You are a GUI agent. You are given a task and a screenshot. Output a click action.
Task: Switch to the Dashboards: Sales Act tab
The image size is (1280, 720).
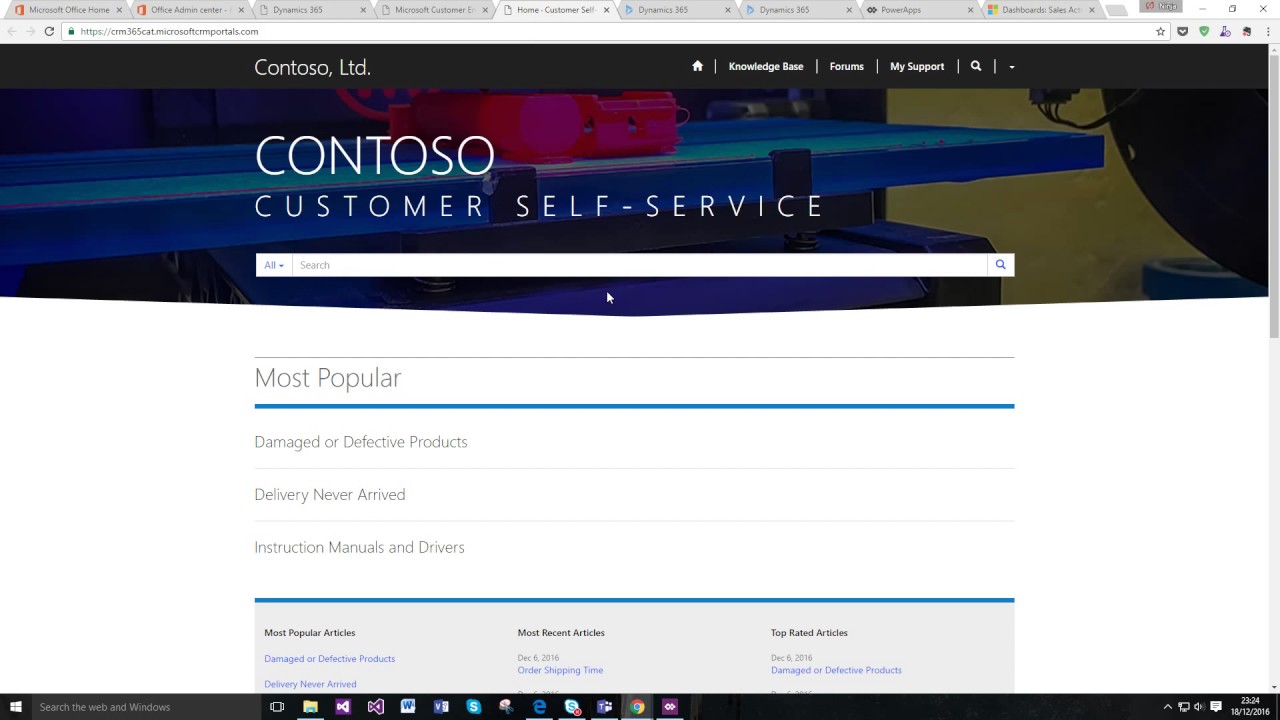coord(1040,10)
